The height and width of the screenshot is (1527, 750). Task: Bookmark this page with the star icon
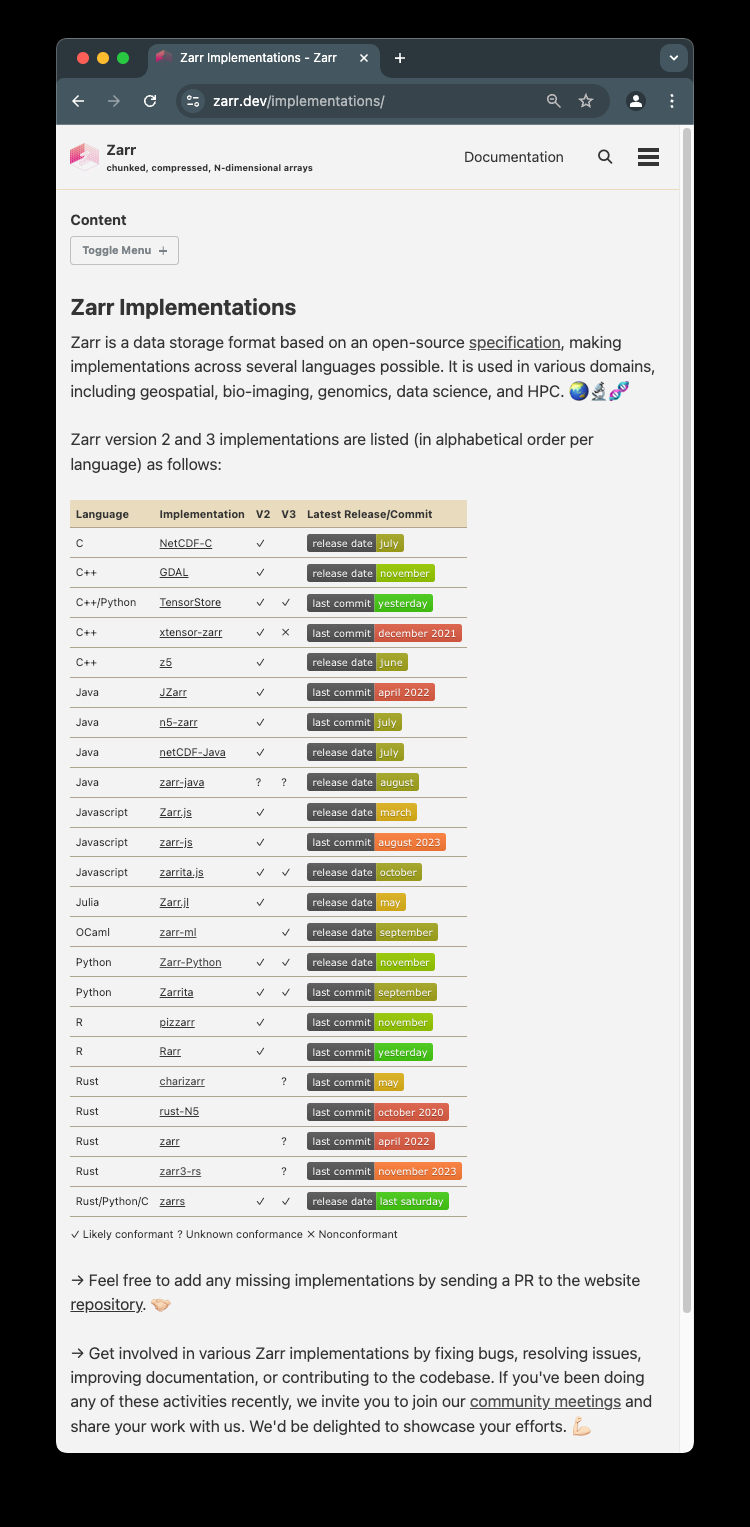[x=586, y=101]
